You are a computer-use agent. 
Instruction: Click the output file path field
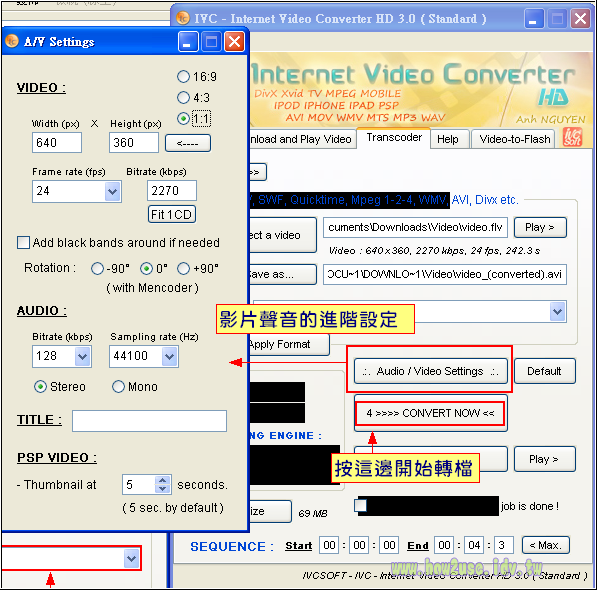point(445,274)
